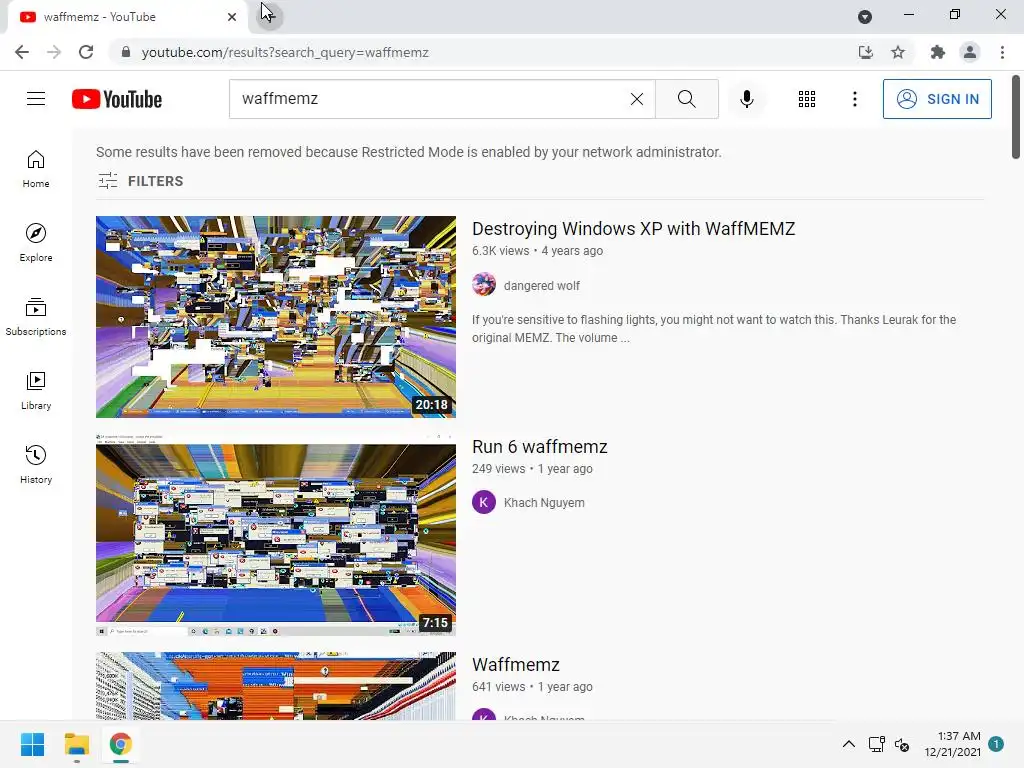The height and width of the screenshot is (768, 1024).
Task: Open Destroying Windows XP with WaffMEMZ thumbnail
Action: (276, 317)
